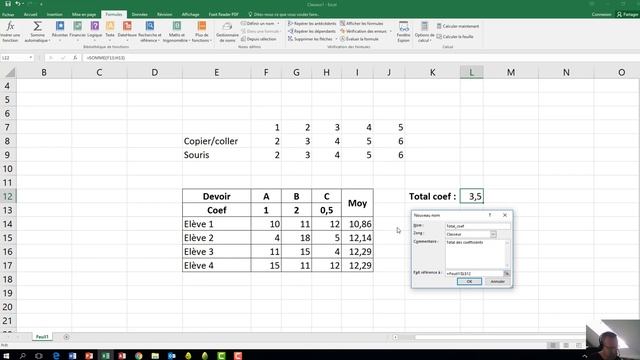This screenshot has height=360, width=640.
Task: Open the Récentes functions list
Action: pos(60,31)
